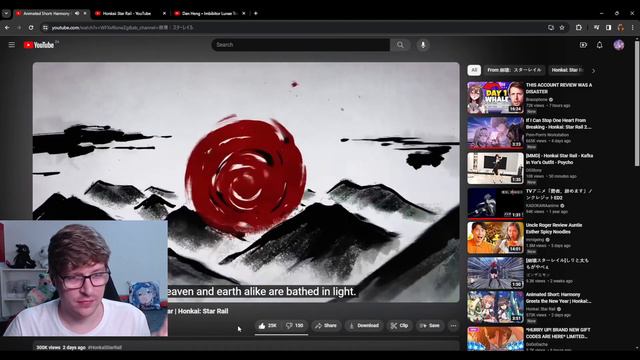Click the W extension icon in the toolbar
Screen dimensions: 640x360
click(x=596, y=27)
